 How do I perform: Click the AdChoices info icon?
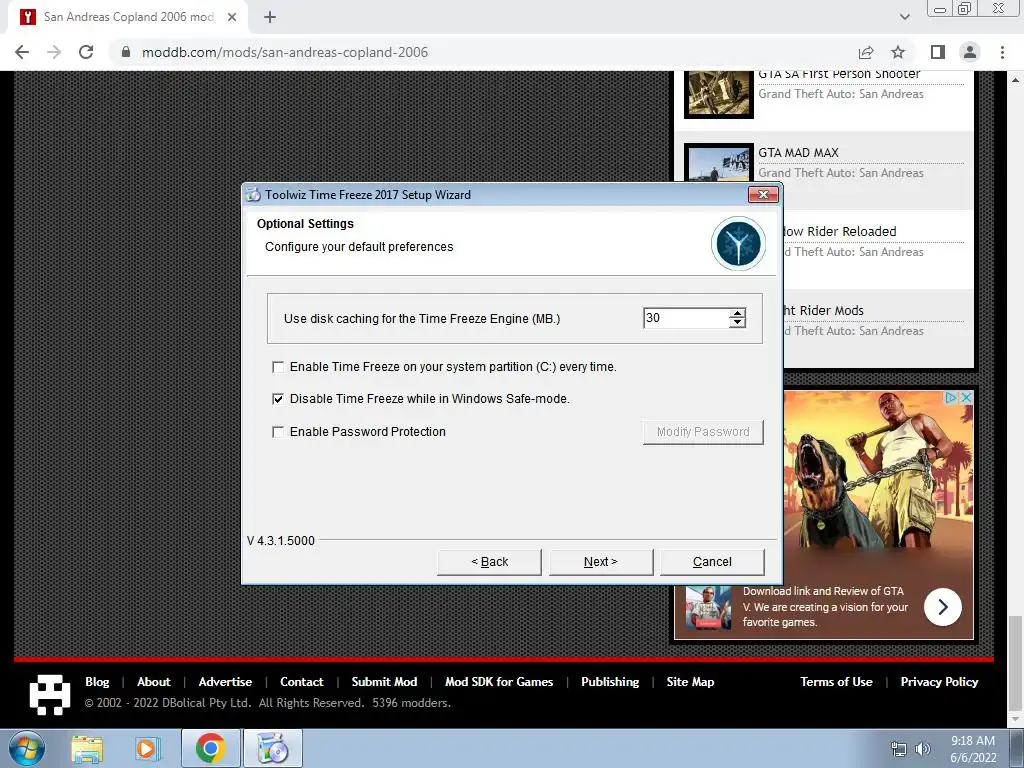pos(952,397)
